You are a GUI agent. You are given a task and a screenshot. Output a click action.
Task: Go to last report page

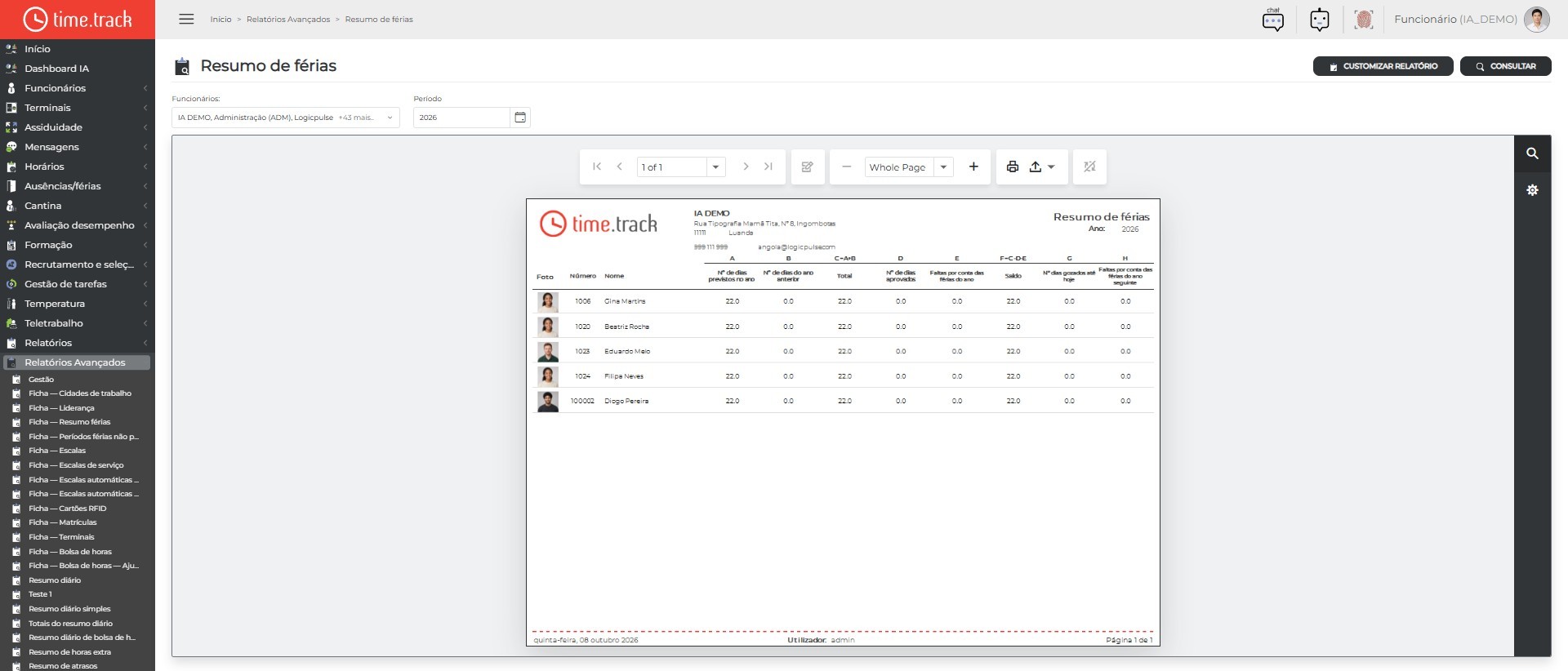coord(768,167)
